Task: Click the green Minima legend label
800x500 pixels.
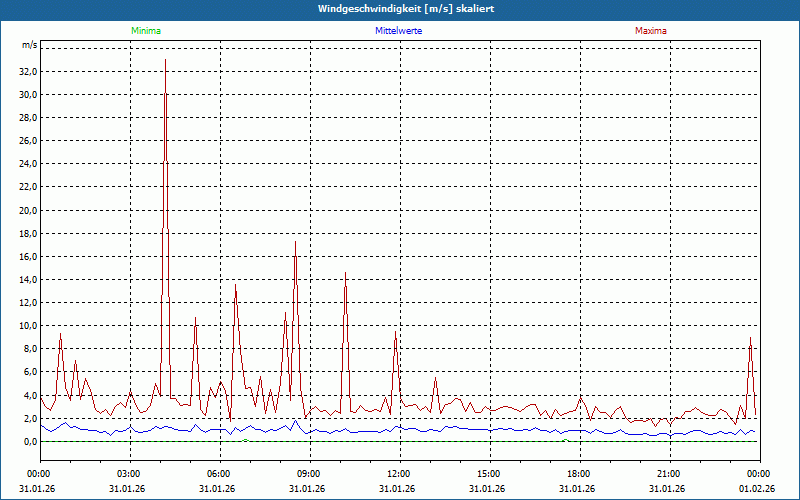Action: pos(146,31)
